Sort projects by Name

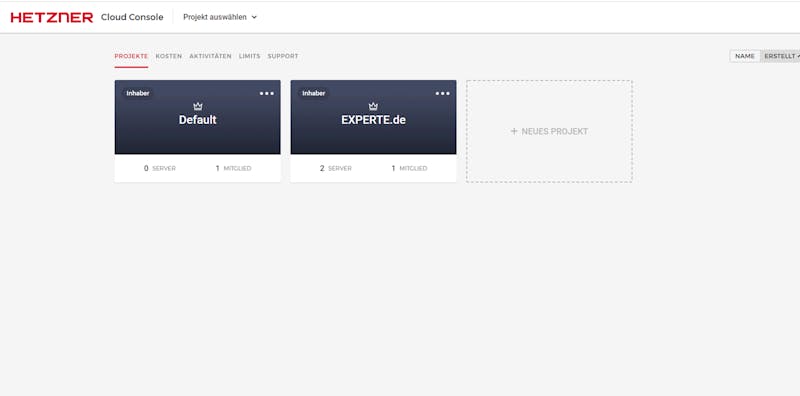tap(745, 56)
